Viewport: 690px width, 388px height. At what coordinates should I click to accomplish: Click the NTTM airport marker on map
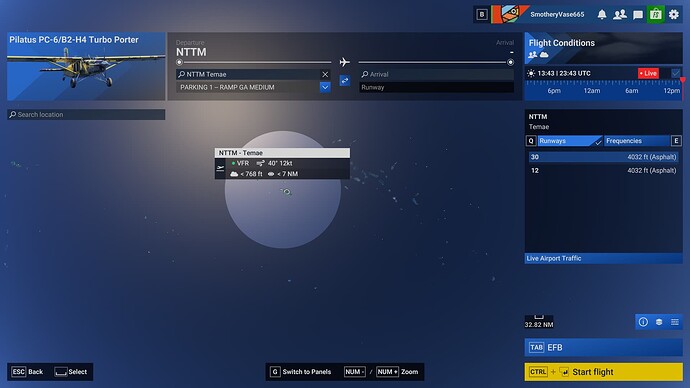coord(287,192)
